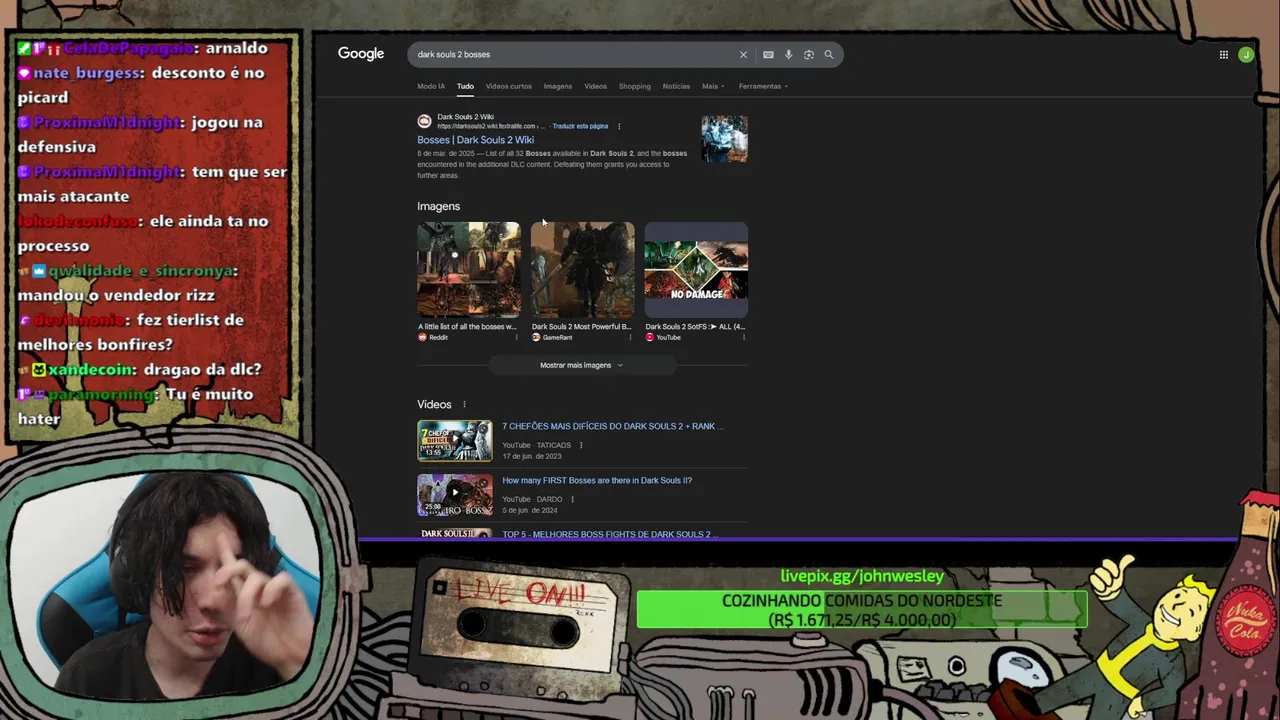
Task: Click the GameRant source icon under second image
Action: (x=536, y=337)
